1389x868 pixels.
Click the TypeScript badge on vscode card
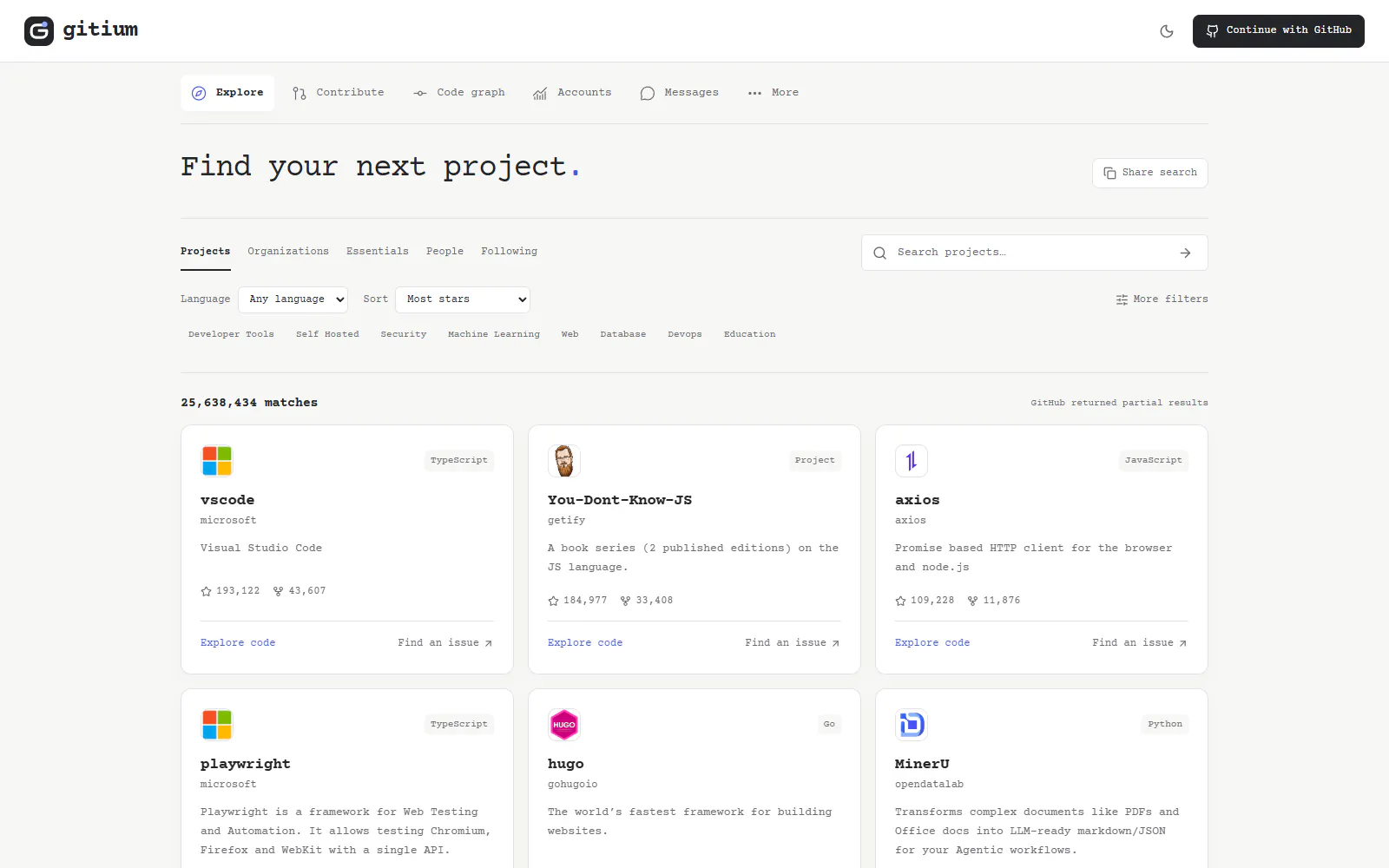459,461
